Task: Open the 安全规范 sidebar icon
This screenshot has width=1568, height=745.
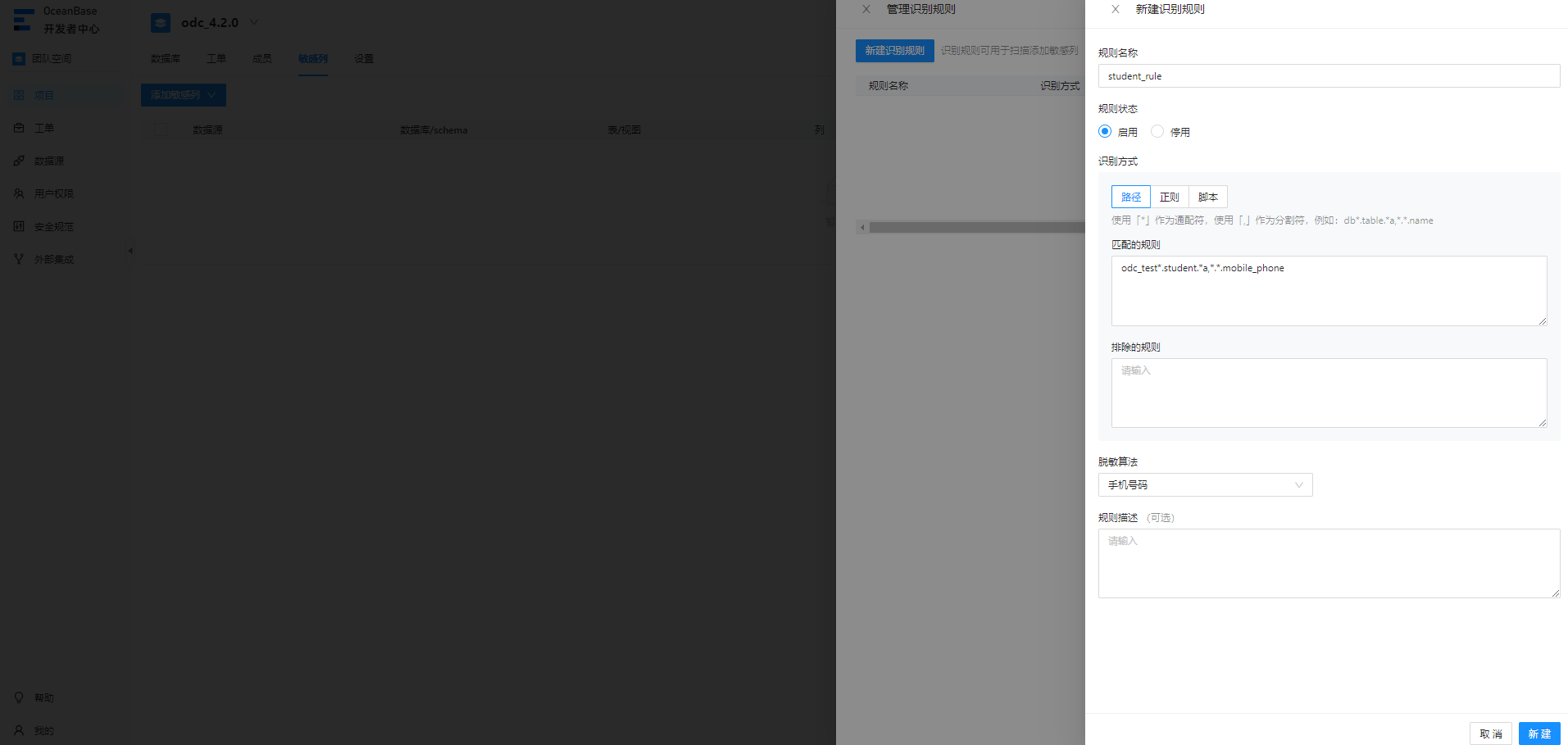Action: click(19, 226)
